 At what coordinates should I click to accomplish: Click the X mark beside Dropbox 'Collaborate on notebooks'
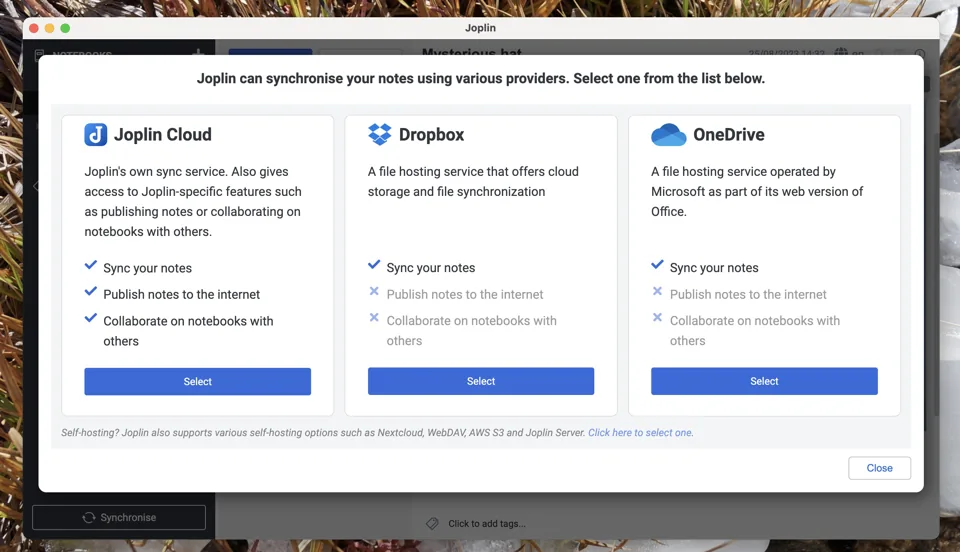click(x=374, y=318)
